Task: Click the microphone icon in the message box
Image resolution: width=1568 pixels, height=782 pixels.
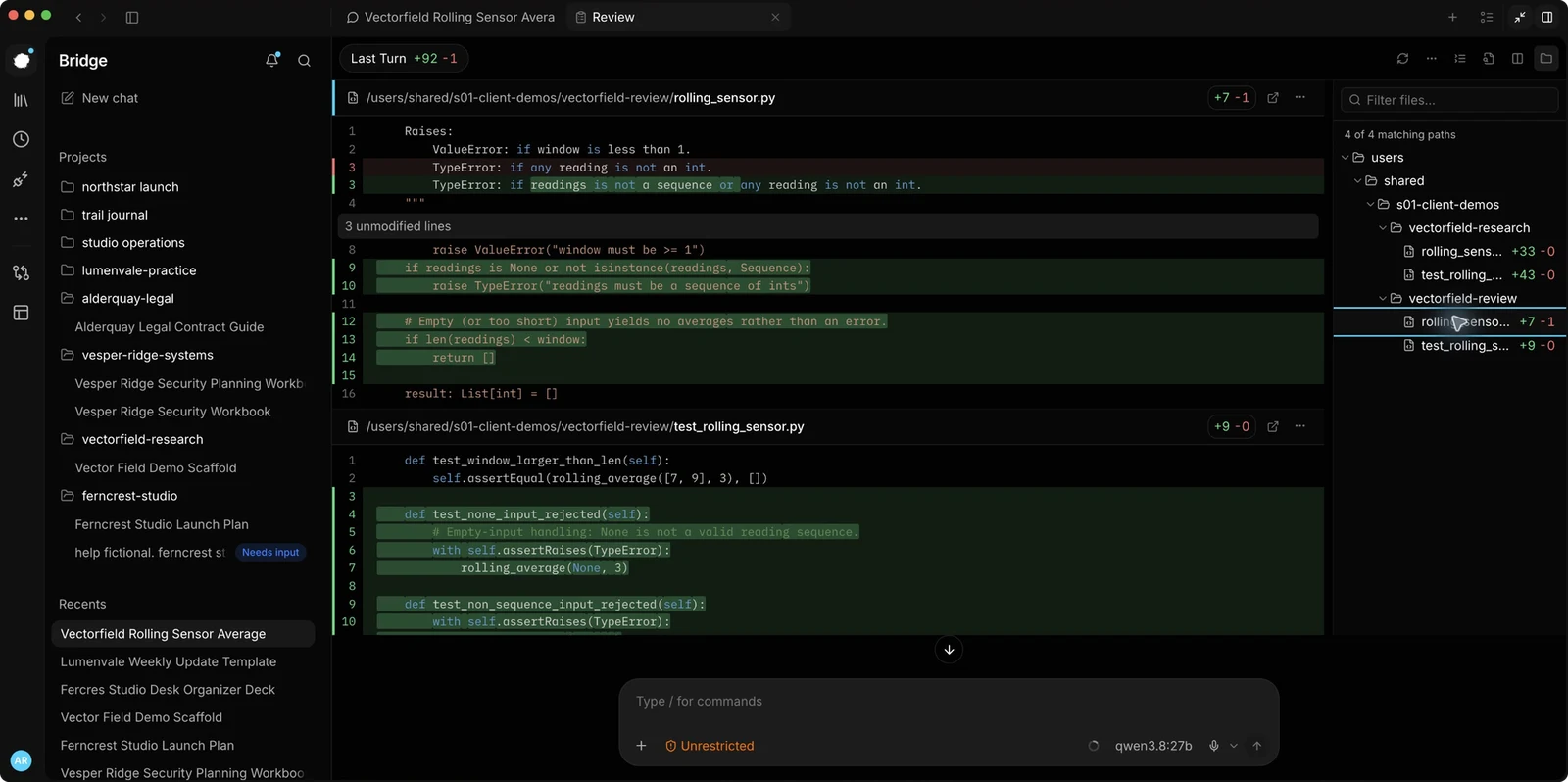Action: pyautogui.click(x=1213, y=746)
